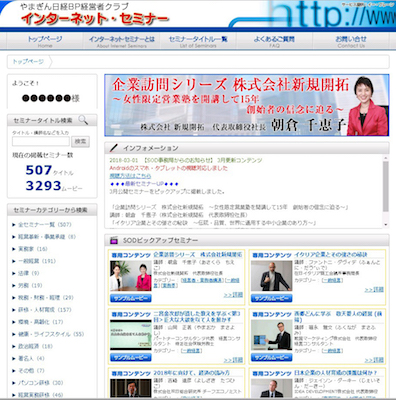Open the 労務 (19) category
Screen dimensions: 396x400
[30, 285]
